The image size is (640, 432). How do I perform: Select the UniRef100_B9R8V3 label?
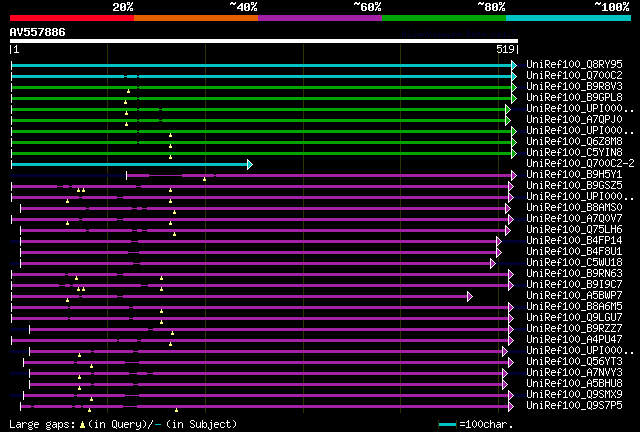574,87
